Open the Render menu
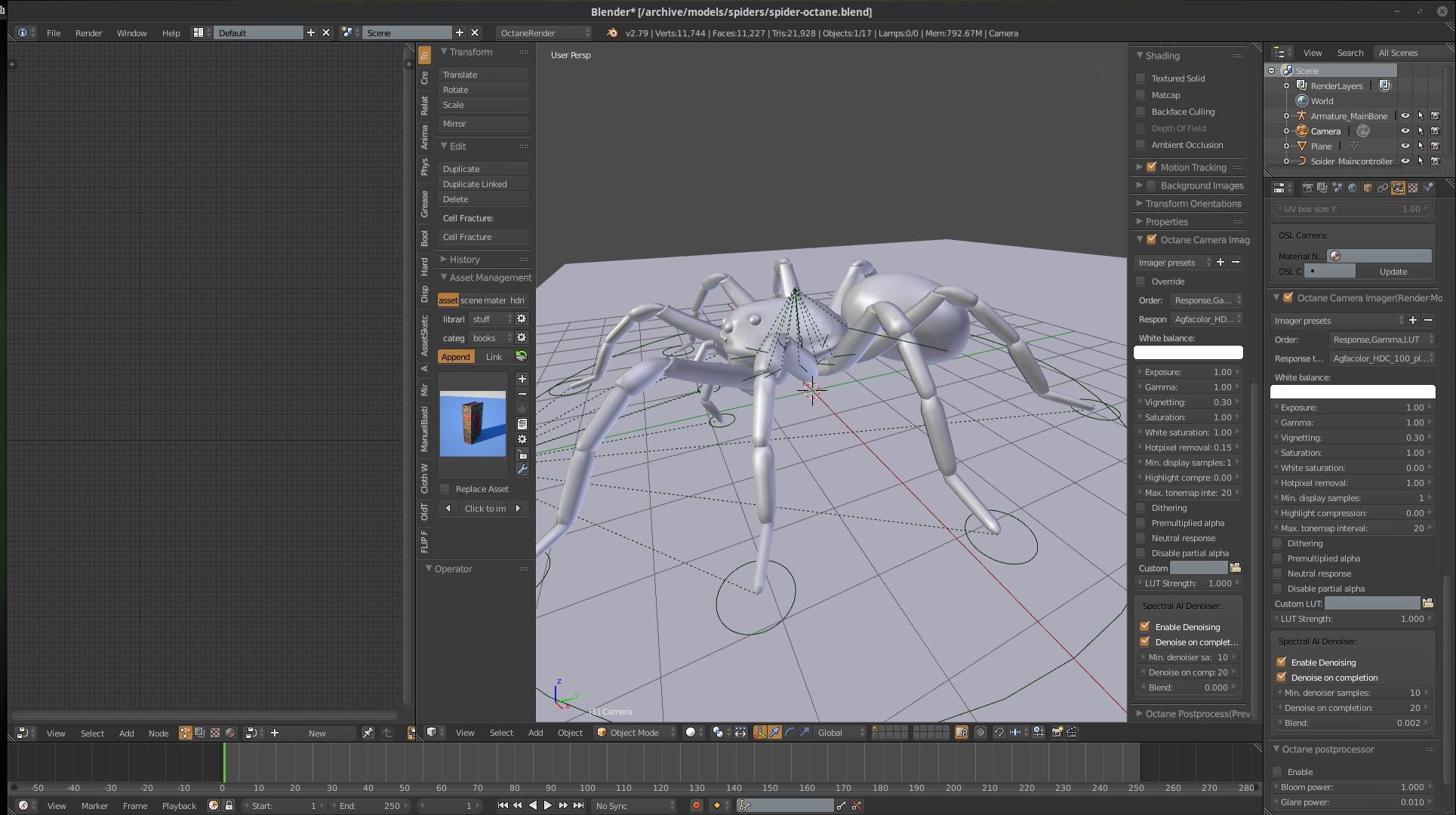Viewport: 1456px width, 815px height. pyautogui.click(x=88, y=32)
